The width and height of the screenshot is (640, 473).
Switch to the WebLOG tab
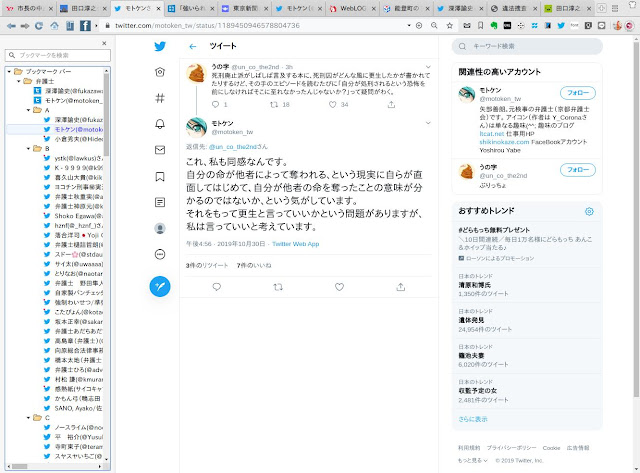coord(351,8)
